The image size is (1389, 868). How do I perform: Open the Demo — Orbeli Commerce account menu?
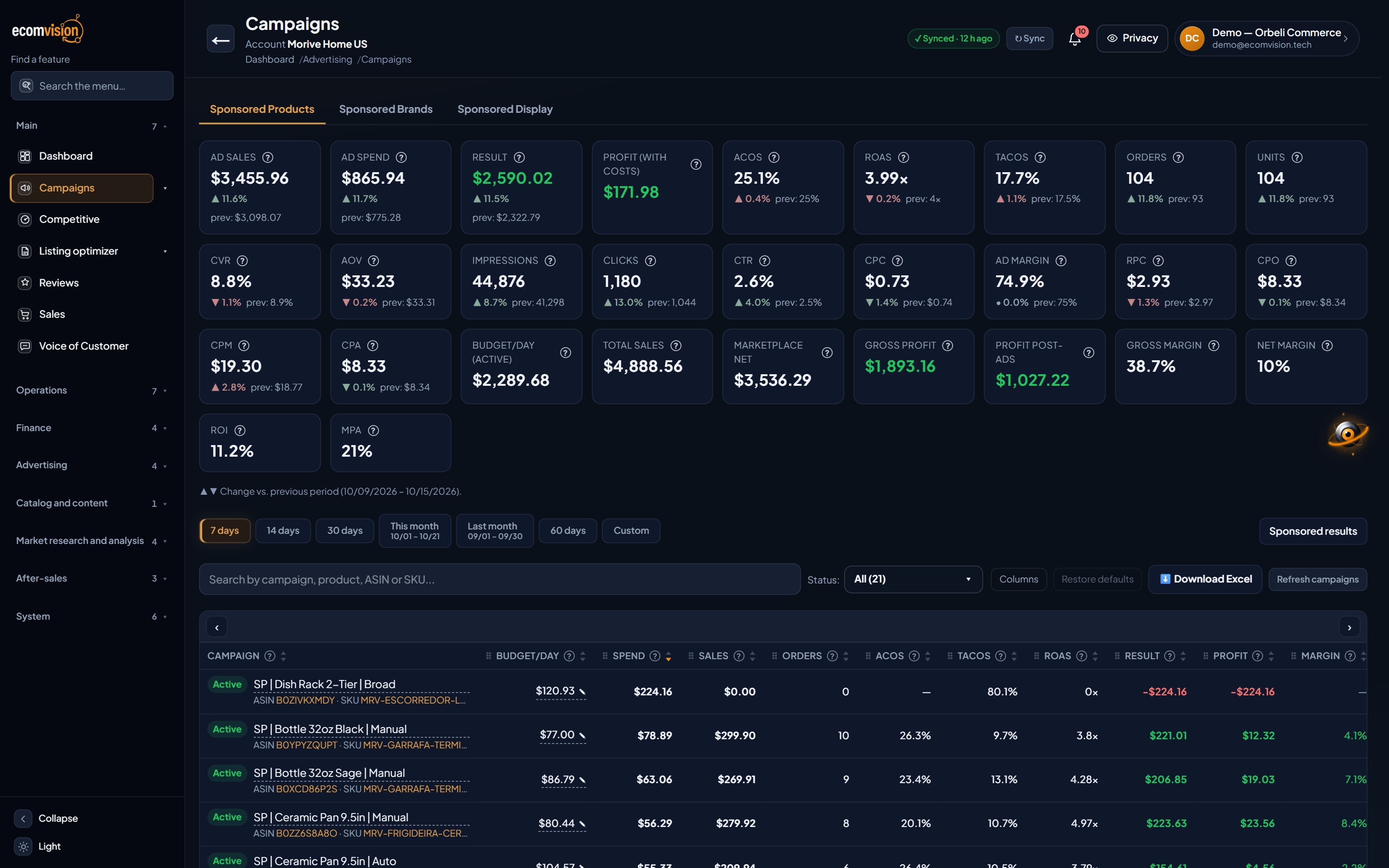pyautogui.click(x=1267, y=39)
